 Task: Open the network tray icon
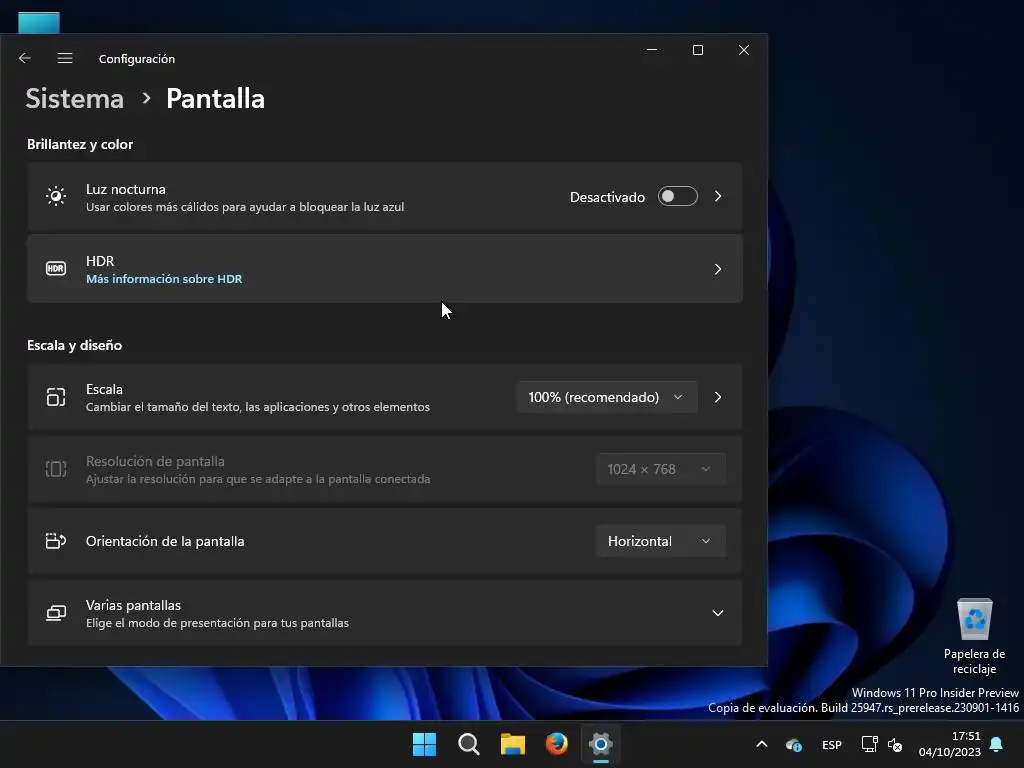[869, 744]
